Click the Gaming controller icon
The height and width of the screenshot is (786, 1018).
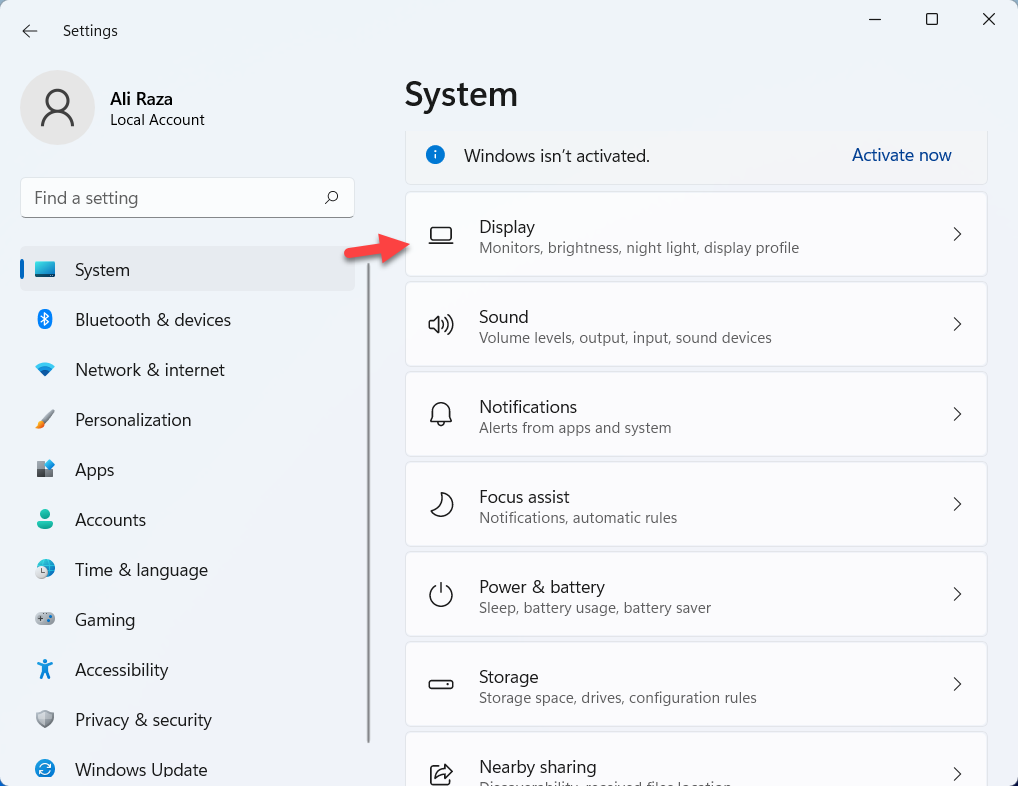45,620
